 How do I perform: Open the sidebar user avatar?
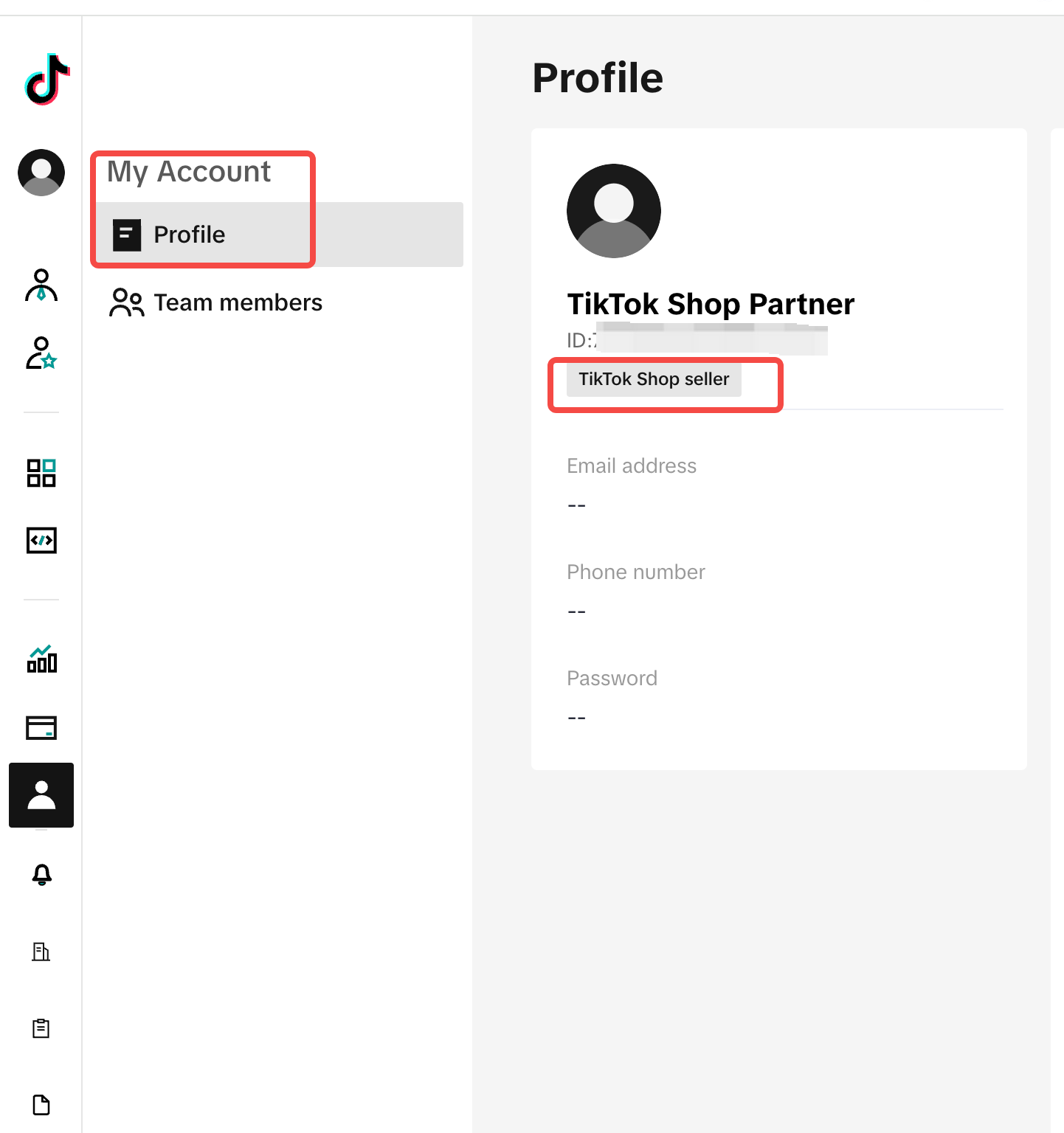[41, 173]
